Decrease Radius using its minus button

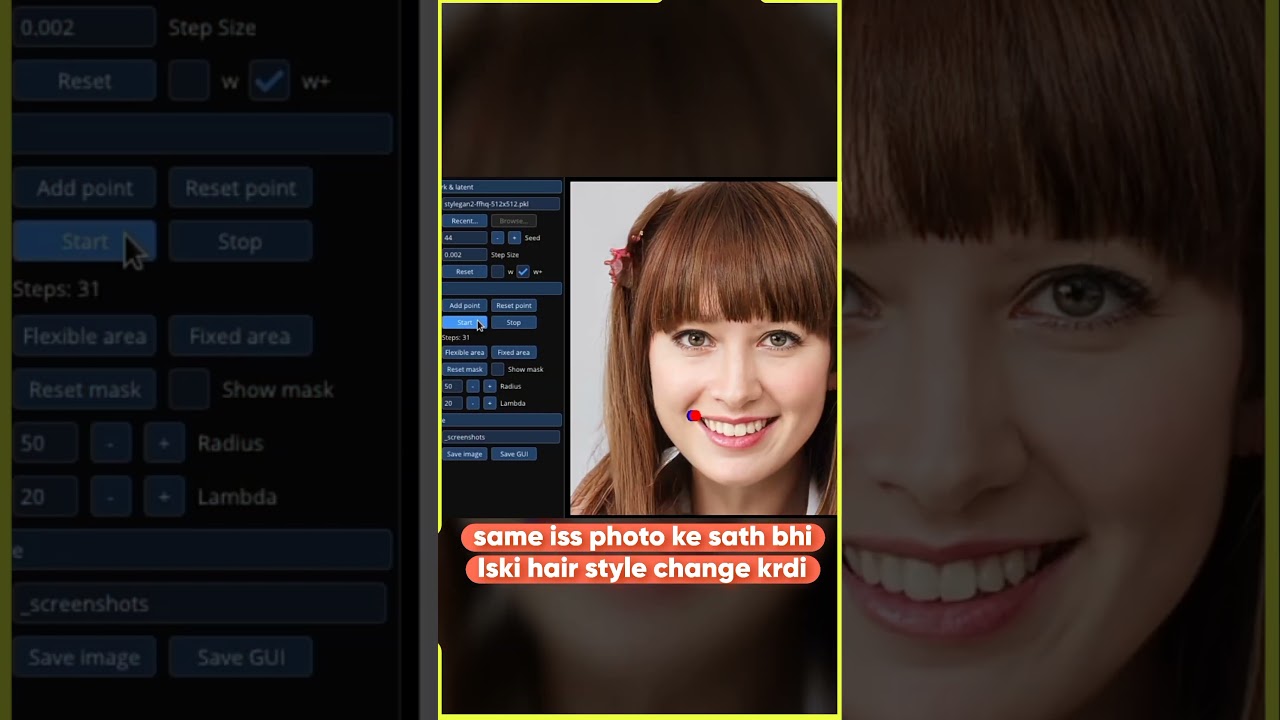473,386
